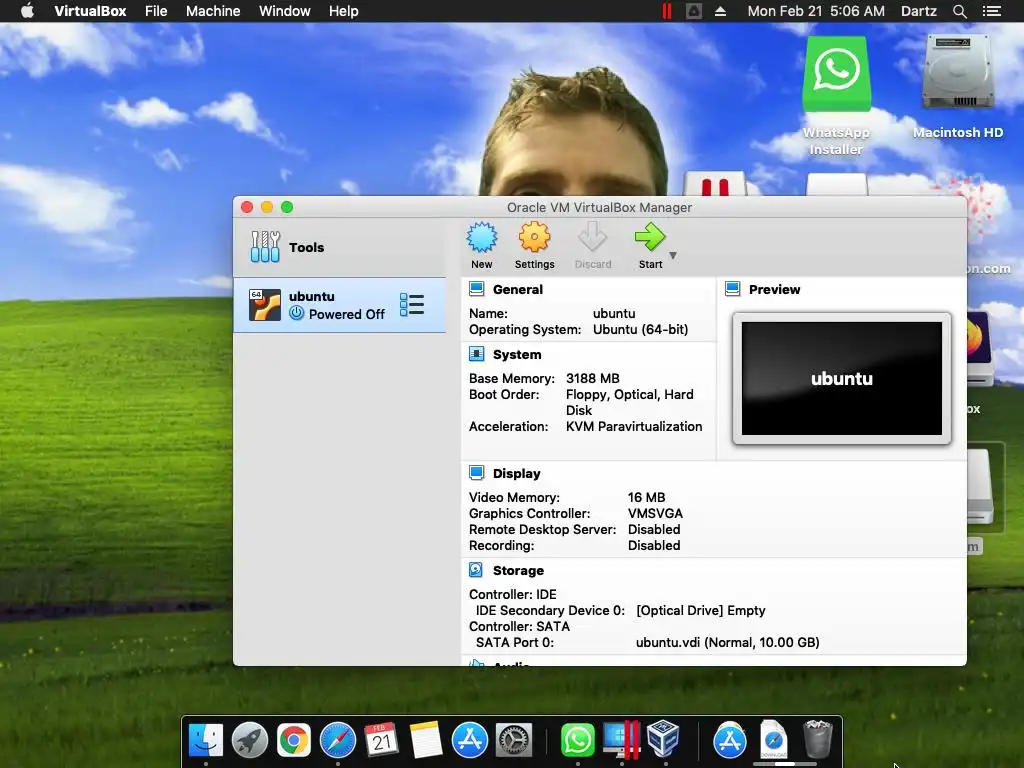Click the Storage section disk icon

(x=476, y=570)
